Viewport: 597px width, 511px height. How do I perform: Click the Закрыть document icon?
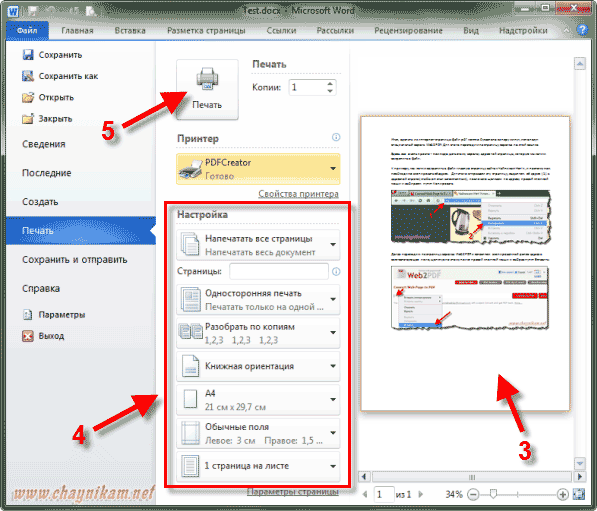[28, 119]
